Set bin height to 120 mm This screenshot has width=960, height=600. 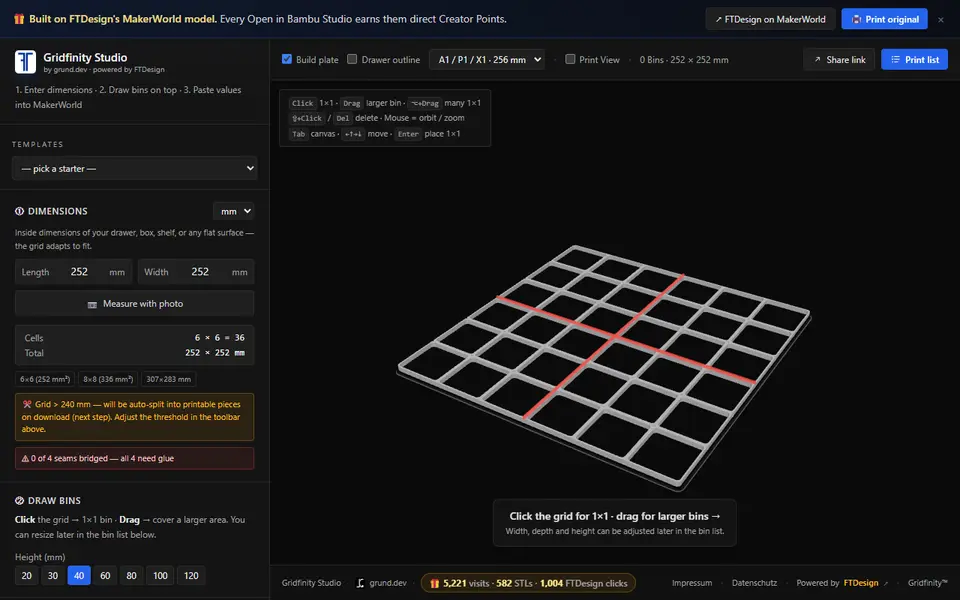pyautogui.click(x=191, y=576)
